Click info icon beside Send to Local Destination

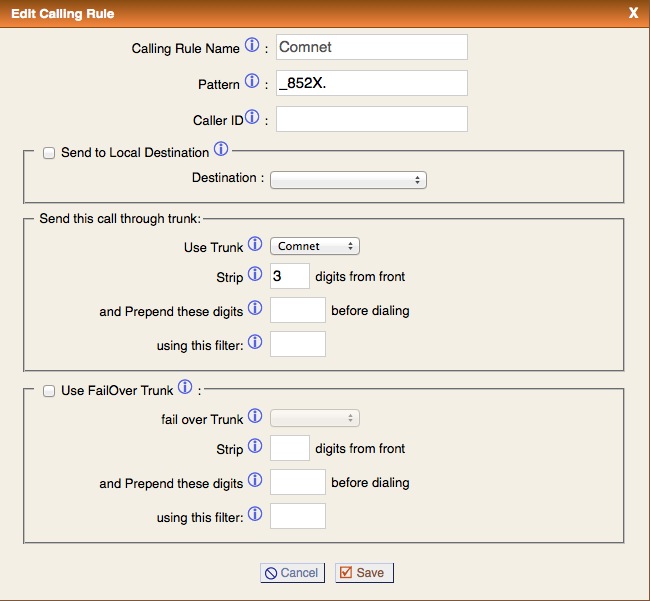coord(221,151)
